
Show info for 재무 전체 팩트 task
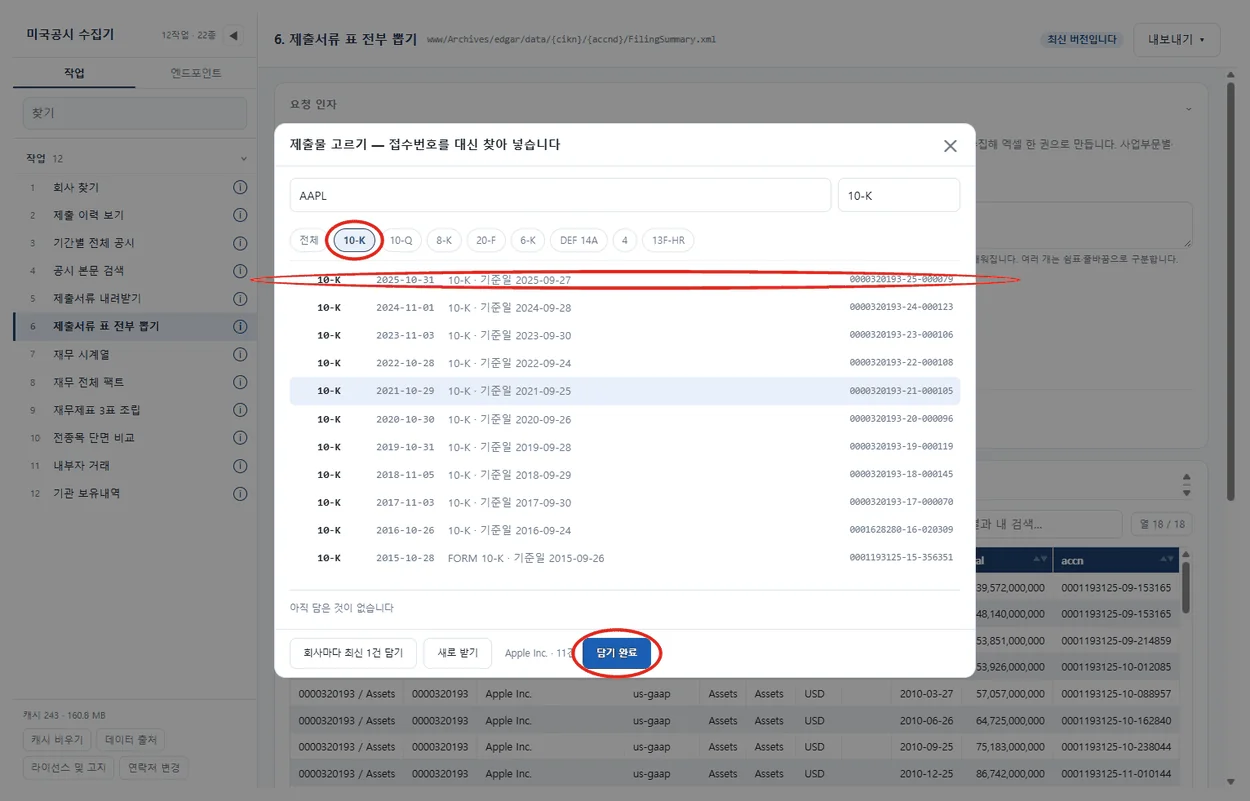240,382
